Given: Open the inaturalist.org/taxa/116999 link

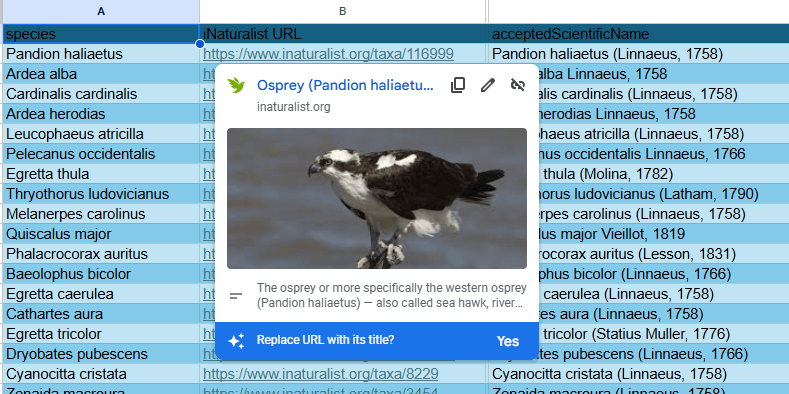Looking at the screenshot, I should pyautogui.click(x=329, y=54).
